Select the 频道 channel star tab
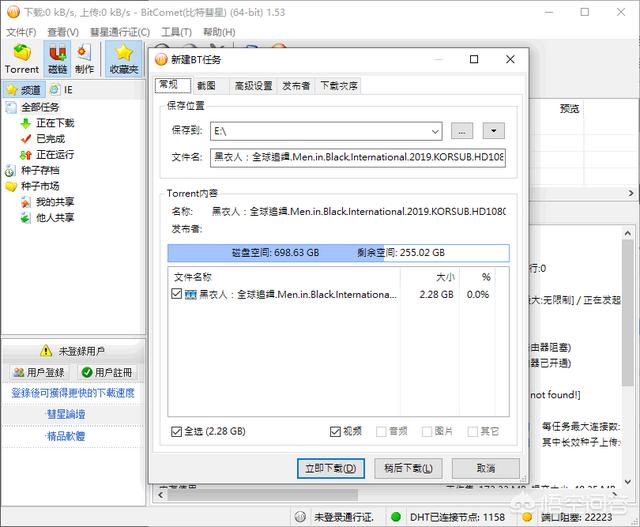 tap(24, 90)
